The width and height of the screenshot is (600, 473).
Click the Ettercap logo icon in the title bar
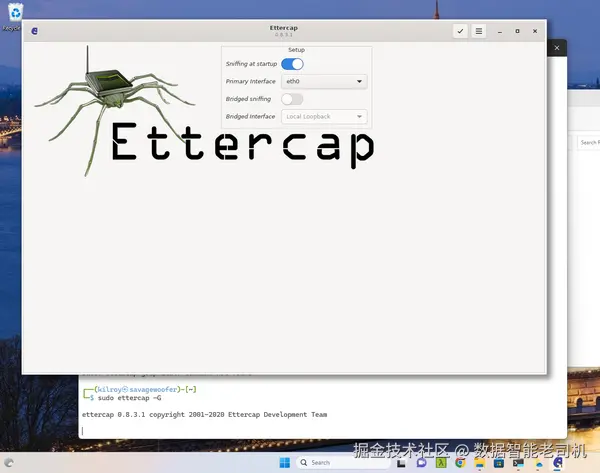point(34,31)
